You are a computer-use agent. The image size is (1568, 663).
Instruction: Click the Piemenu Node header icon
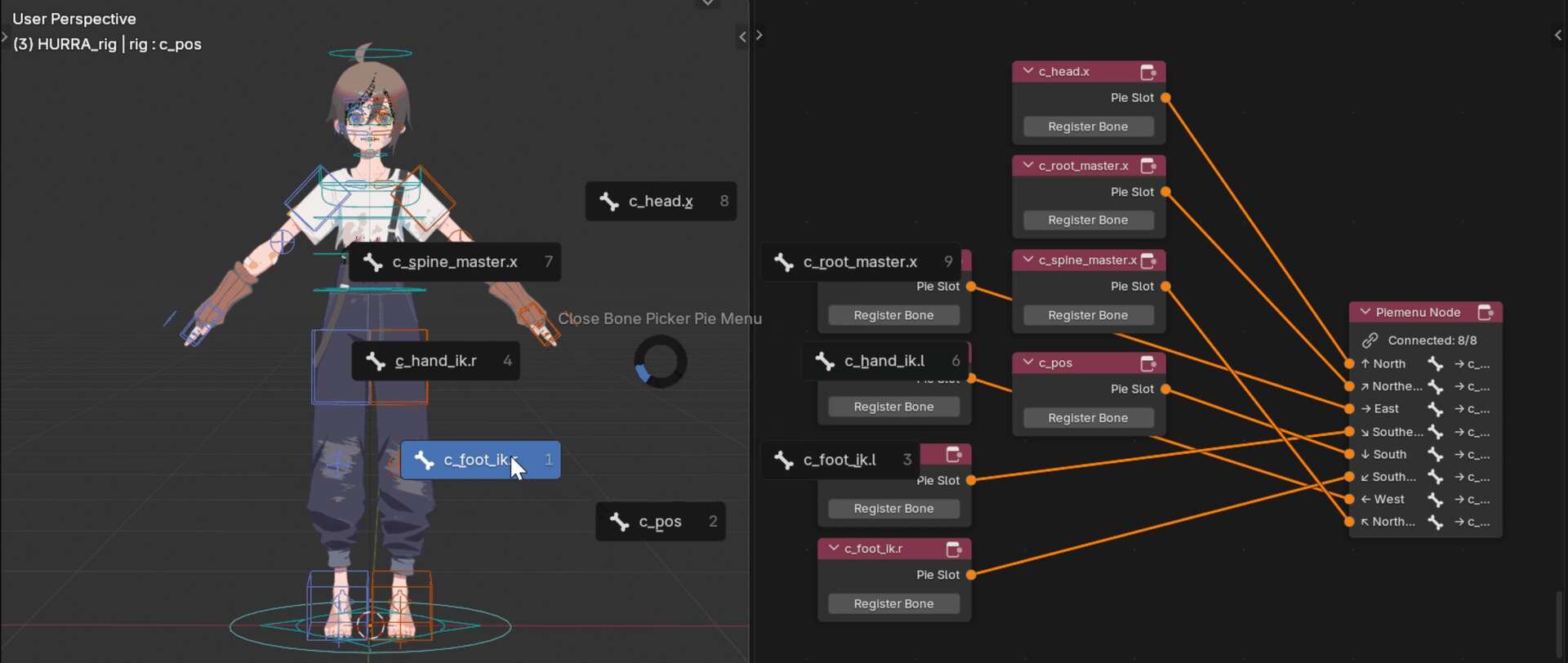[x=1486, y=313]
